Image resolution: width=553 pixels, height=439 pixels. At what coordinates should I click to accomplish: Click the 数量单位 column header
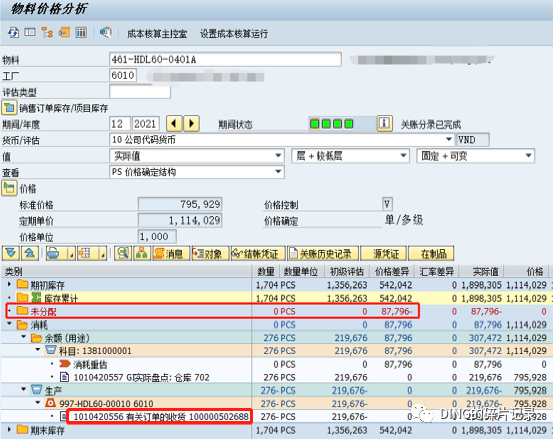tap(301, 272)
